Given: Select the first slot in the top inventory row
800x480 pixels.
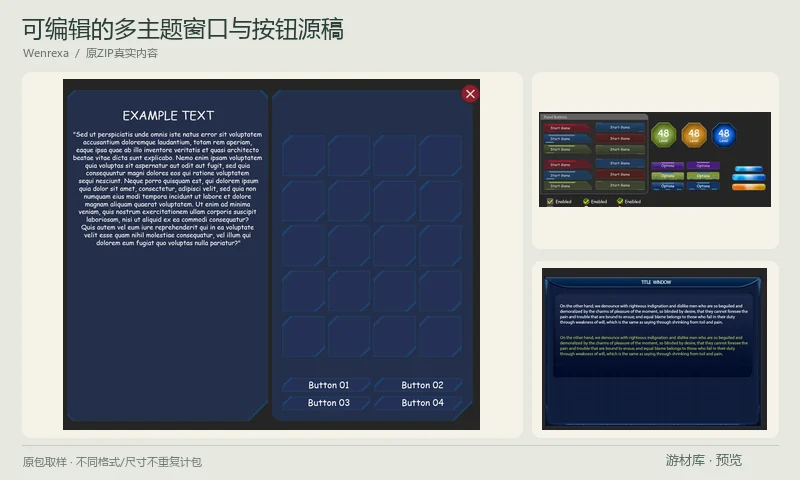Looking at the screenshot, I should coord(303,155).
